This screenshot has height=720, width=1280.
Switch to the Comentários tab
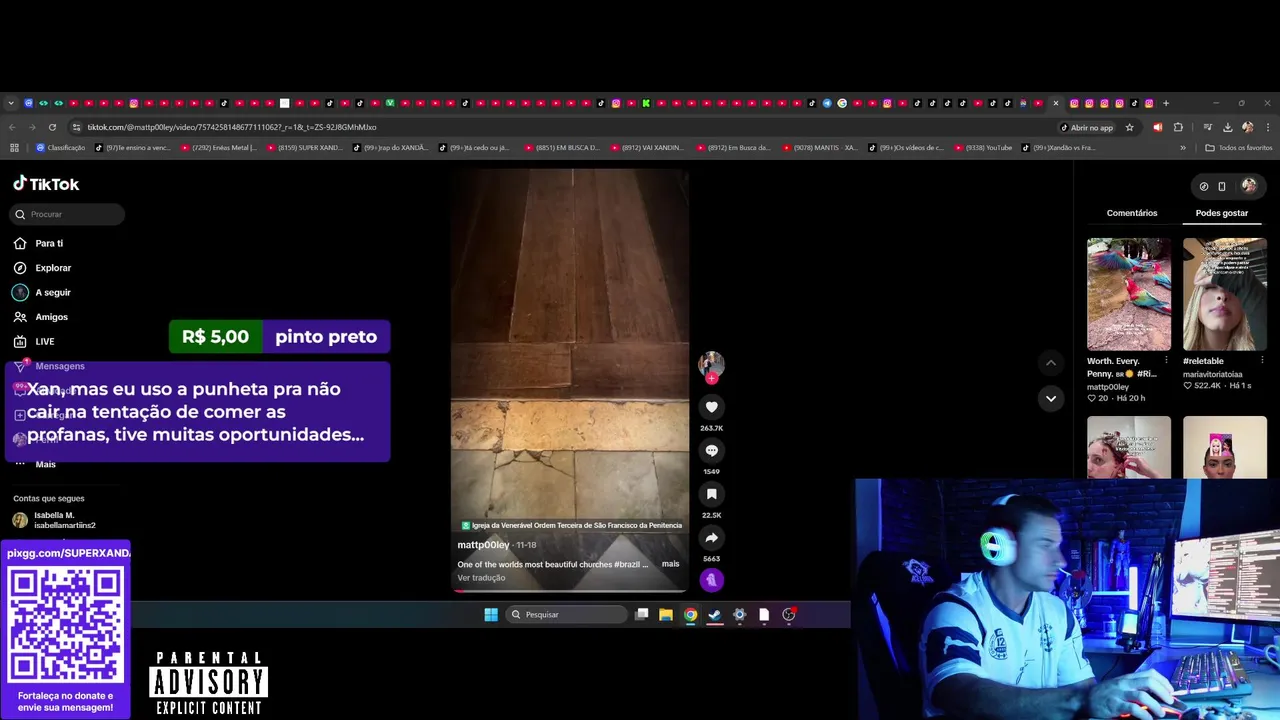1132,213
